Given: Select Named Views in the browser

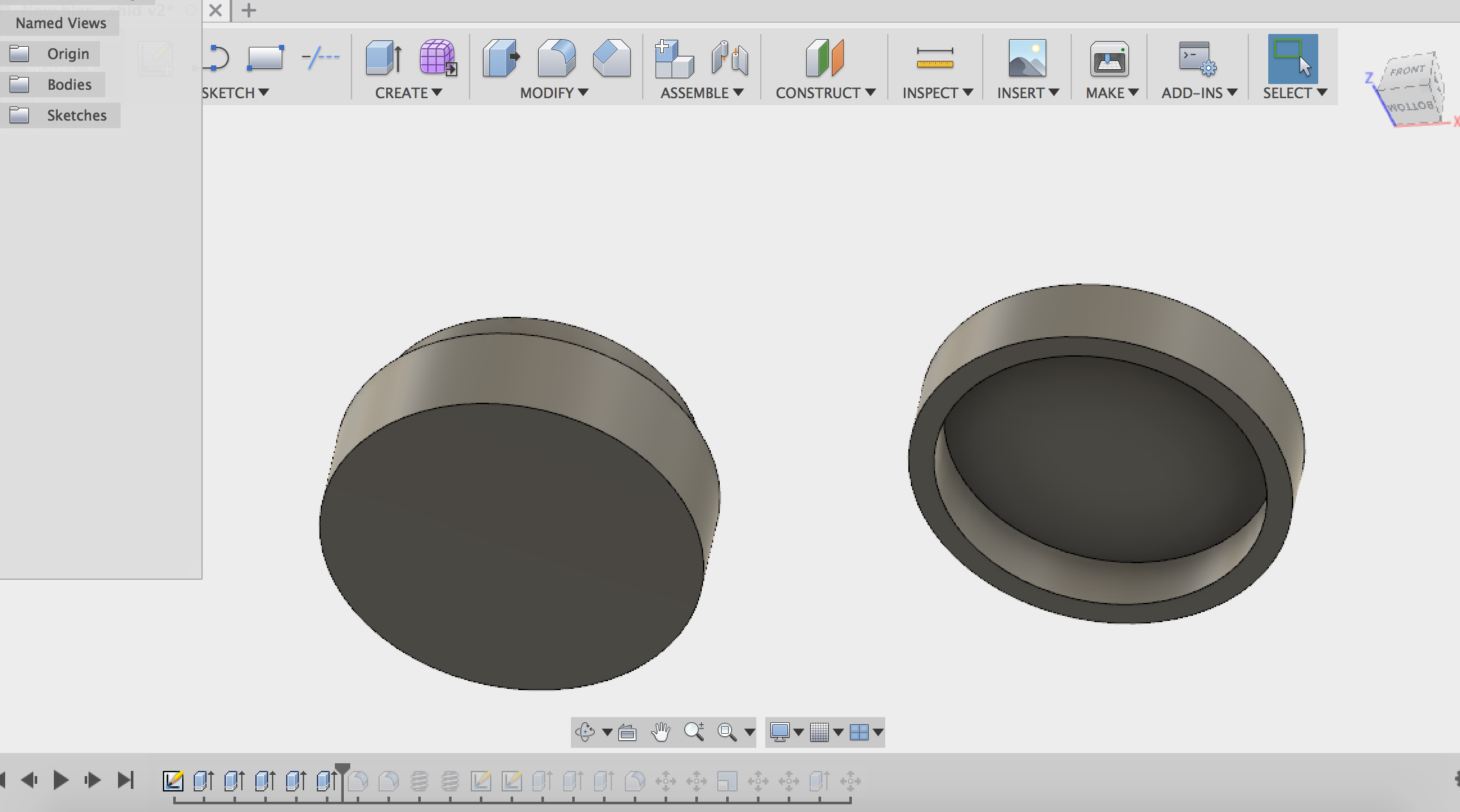Looking at the screenshot, I should (x=61, y=23).
